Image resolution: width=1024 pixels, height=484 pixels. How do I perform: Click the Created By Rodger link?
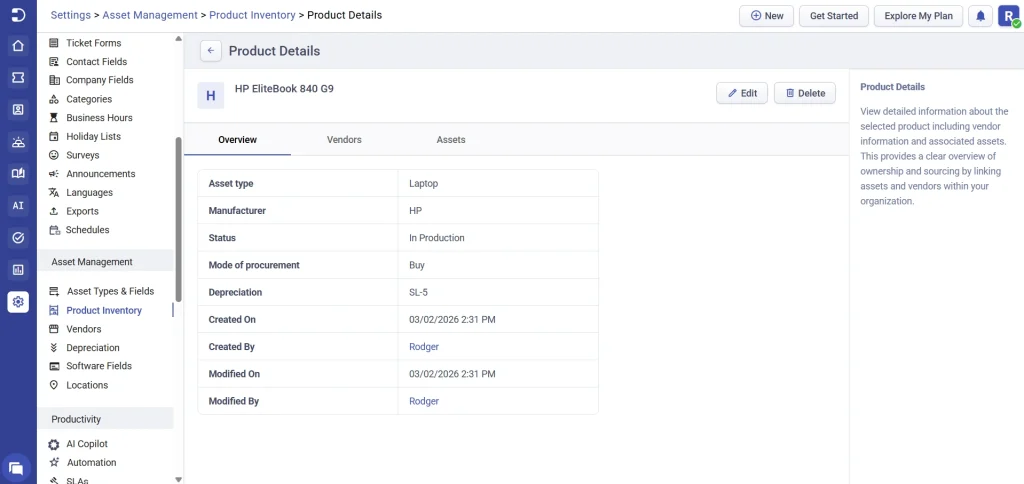point(424,347)
